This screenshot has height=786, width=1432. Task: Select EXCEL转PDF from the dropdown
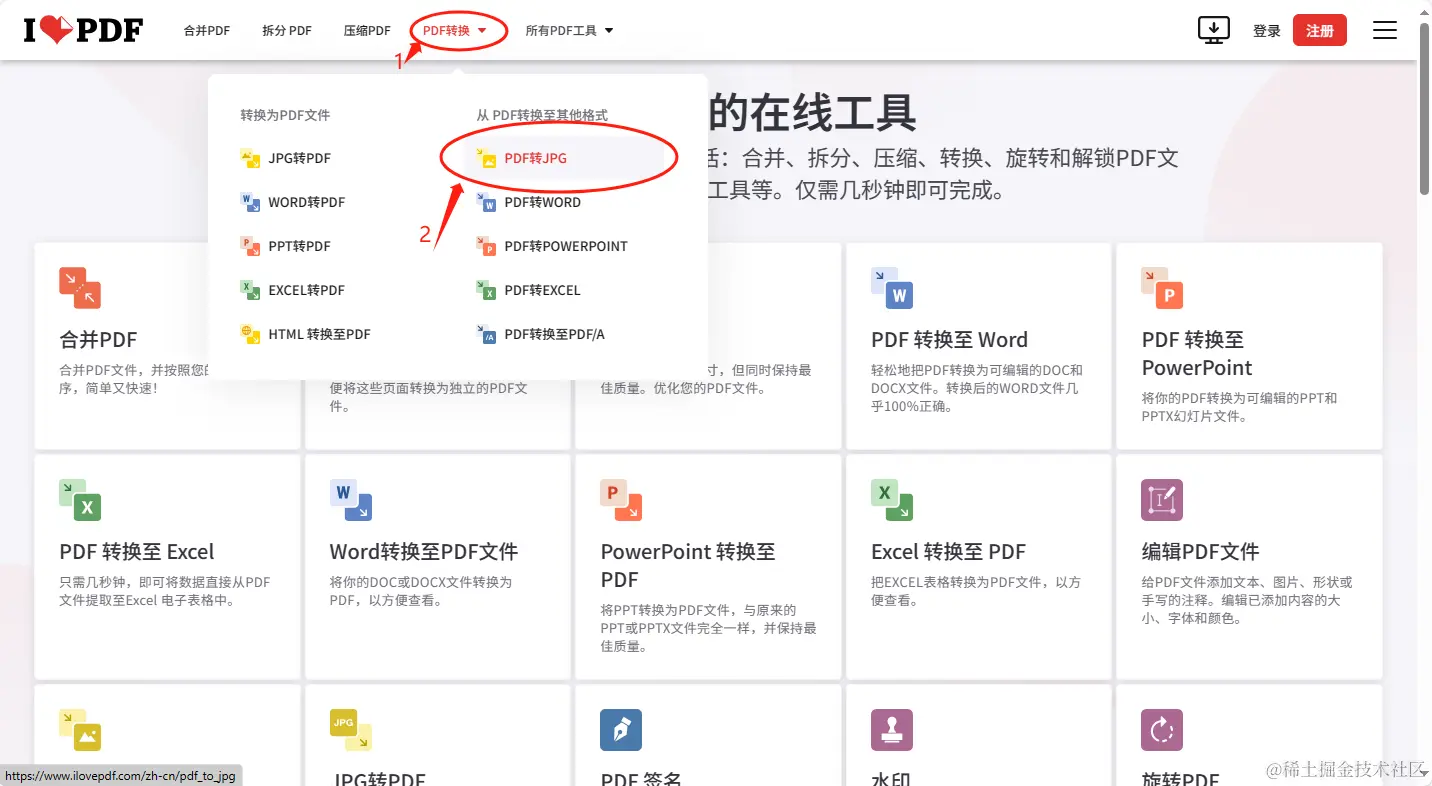tap(306, 290)
